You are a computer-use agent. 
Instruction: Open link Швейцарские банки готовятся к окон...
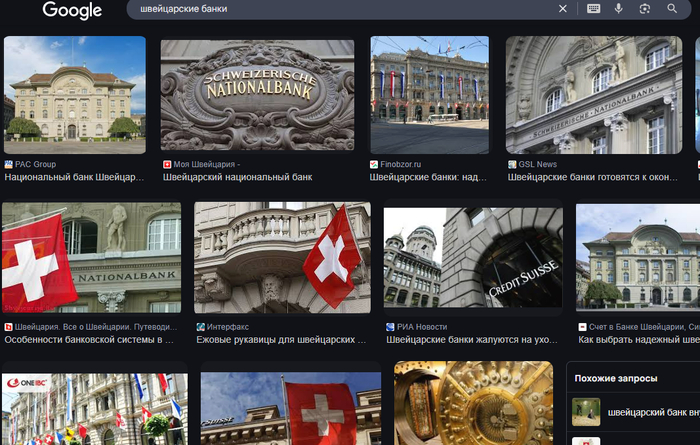(x=592, y=177)
